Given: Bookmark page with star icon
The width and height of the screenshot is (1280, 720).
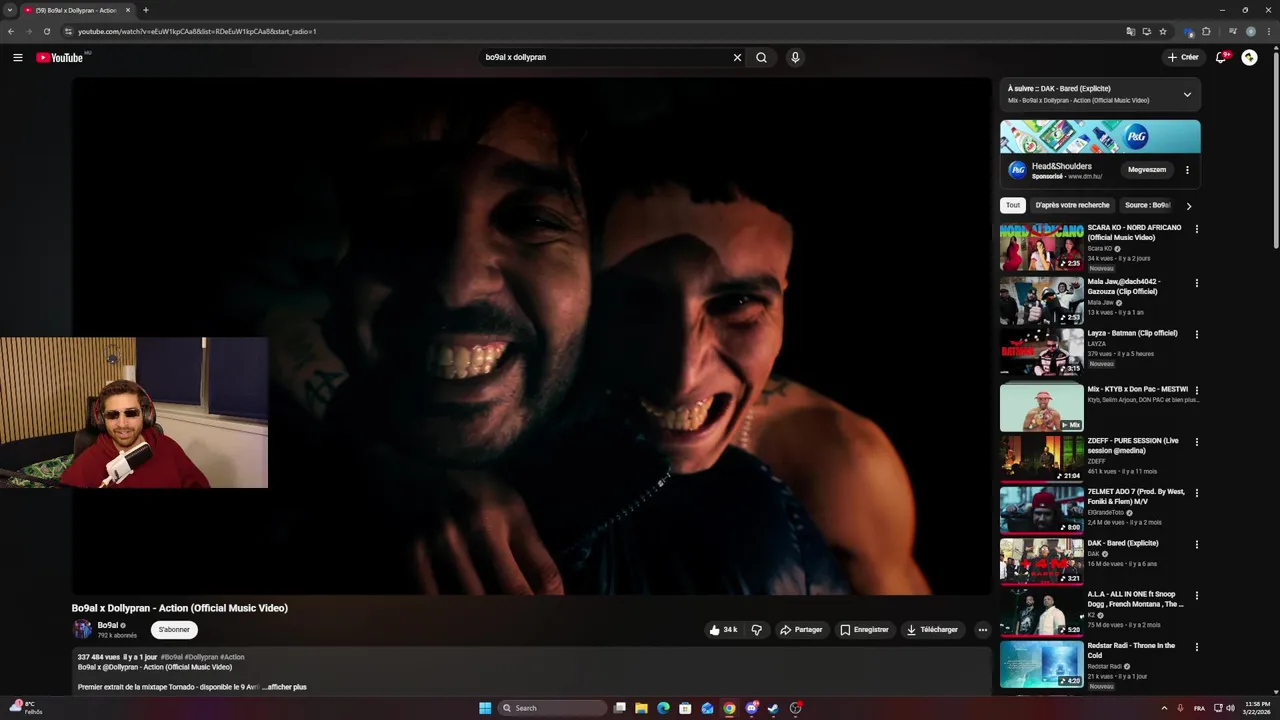Looking at the screenshot, I should pyautogui.click(x=1163, y=31).
